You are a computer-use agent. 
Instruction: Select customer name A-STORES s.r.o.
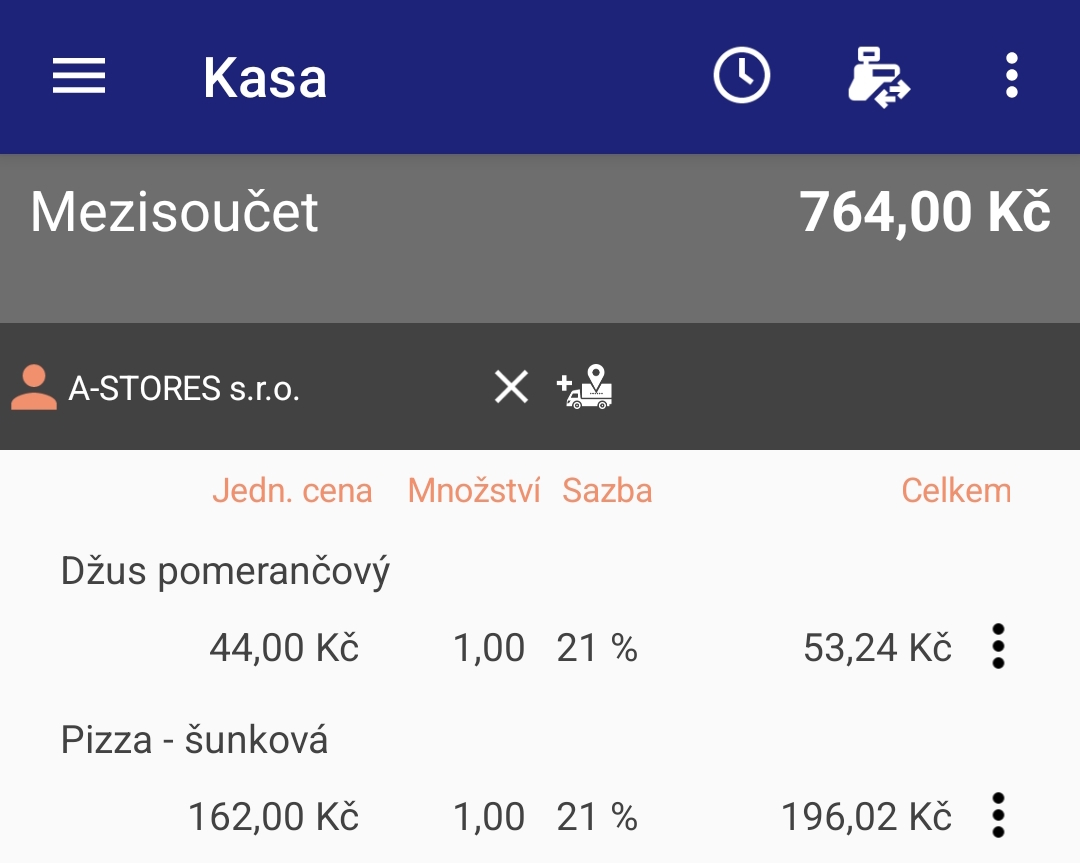(184, 388)
